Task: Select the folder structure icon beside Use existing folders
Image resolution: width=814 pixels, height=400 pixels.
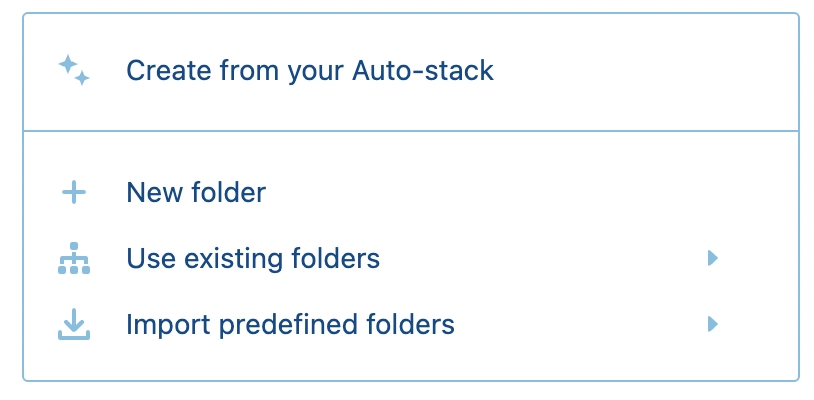Action: pos(74,259)
